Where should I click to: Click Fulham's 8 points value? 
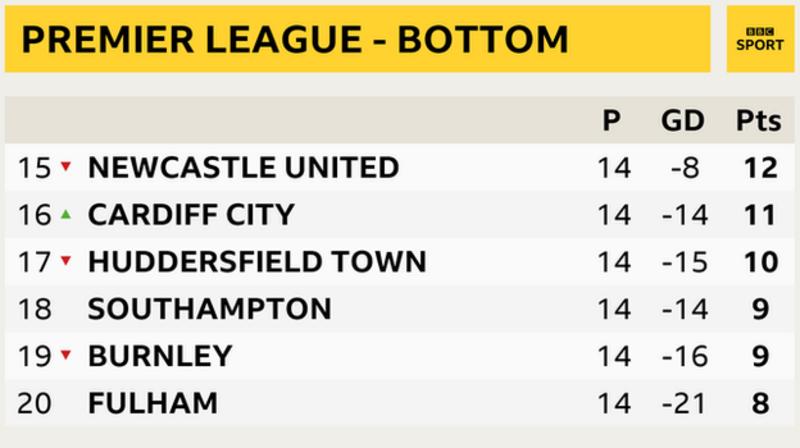[760, 403]
